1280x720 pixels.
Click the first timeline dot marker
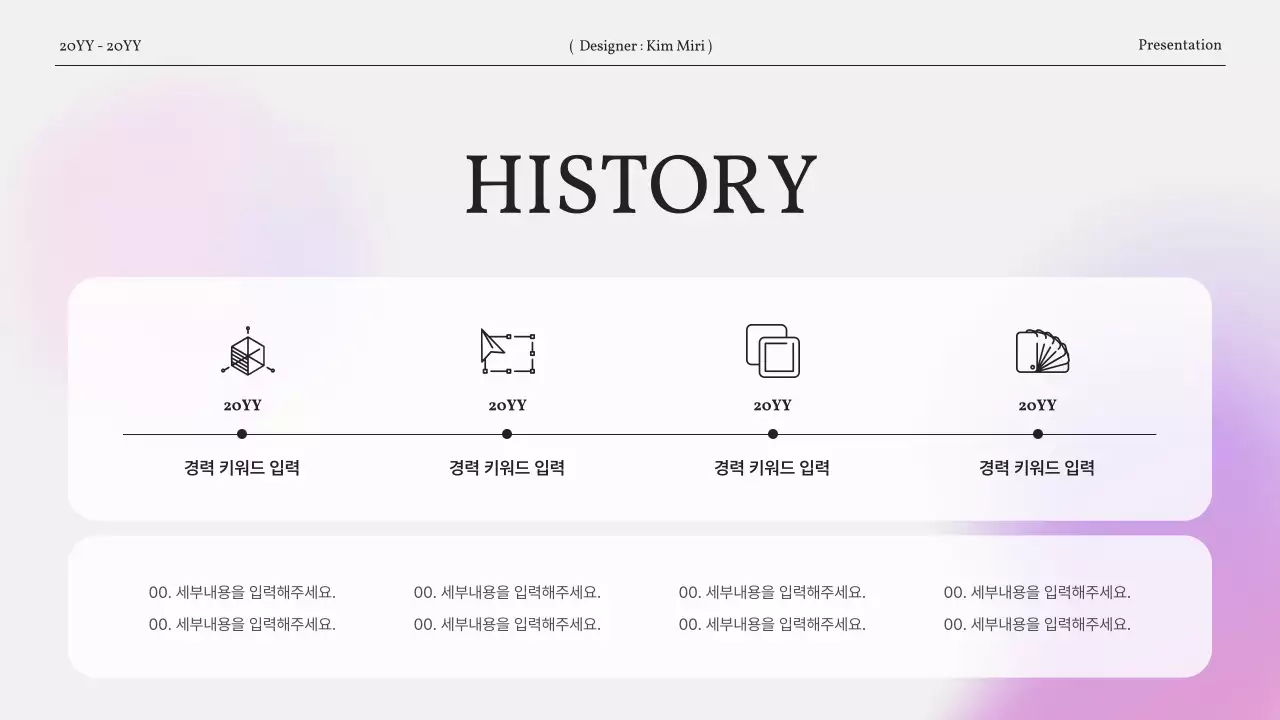click(x=241, y=434)
